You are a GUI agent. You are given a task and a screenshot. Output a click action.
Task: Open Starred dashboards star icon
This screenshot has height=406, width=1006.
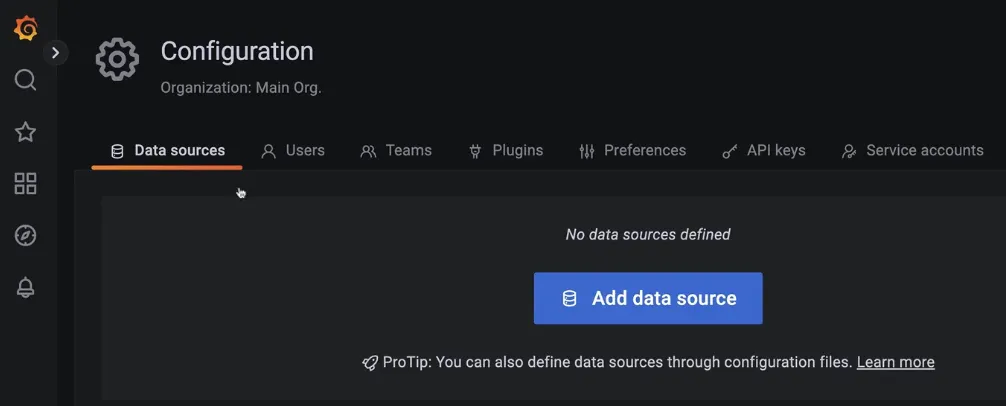click(26, 132)
